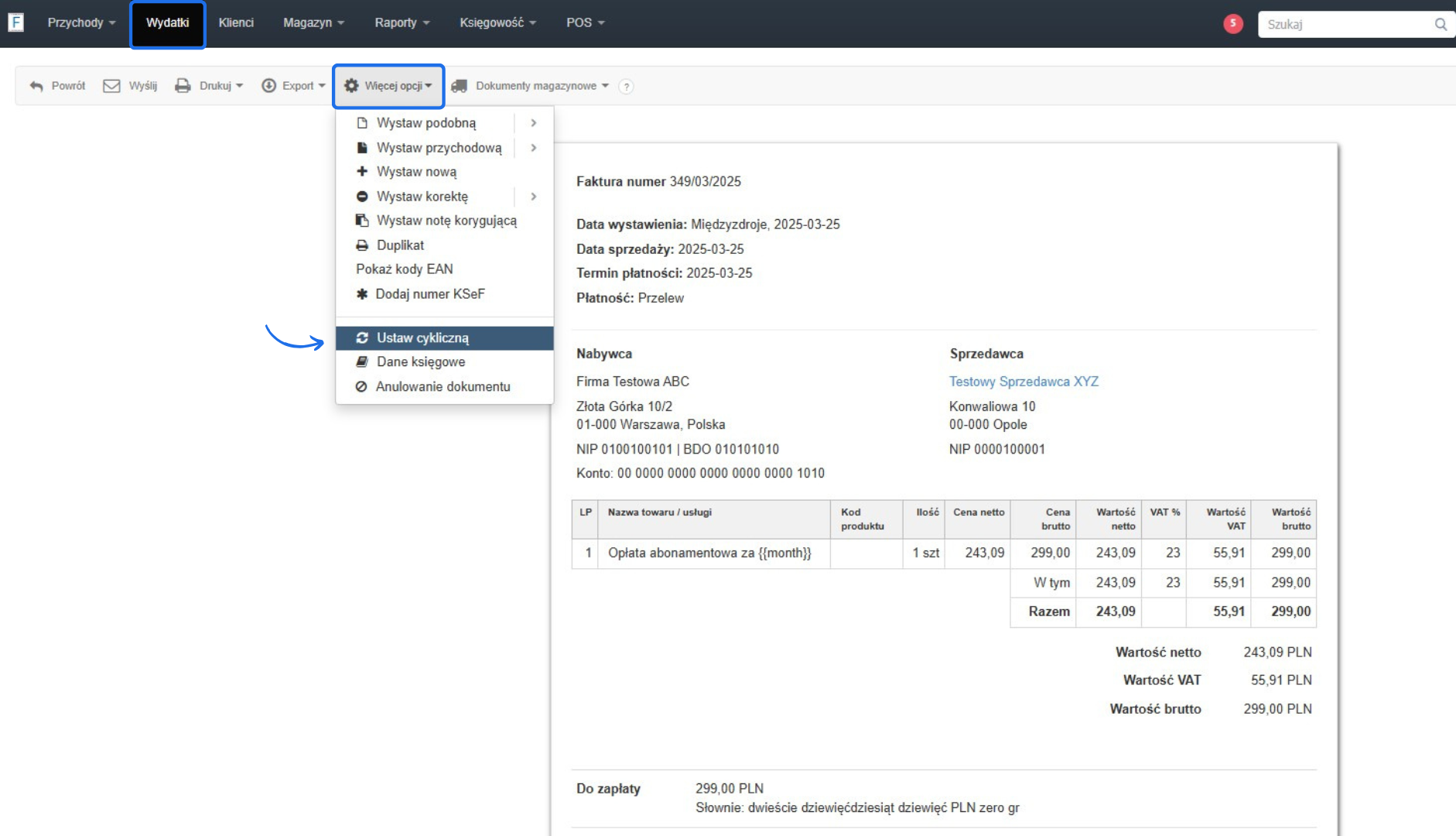Open the Export dropdown
This screenshot has height=836, width=1456.
[x=293, y=86]
